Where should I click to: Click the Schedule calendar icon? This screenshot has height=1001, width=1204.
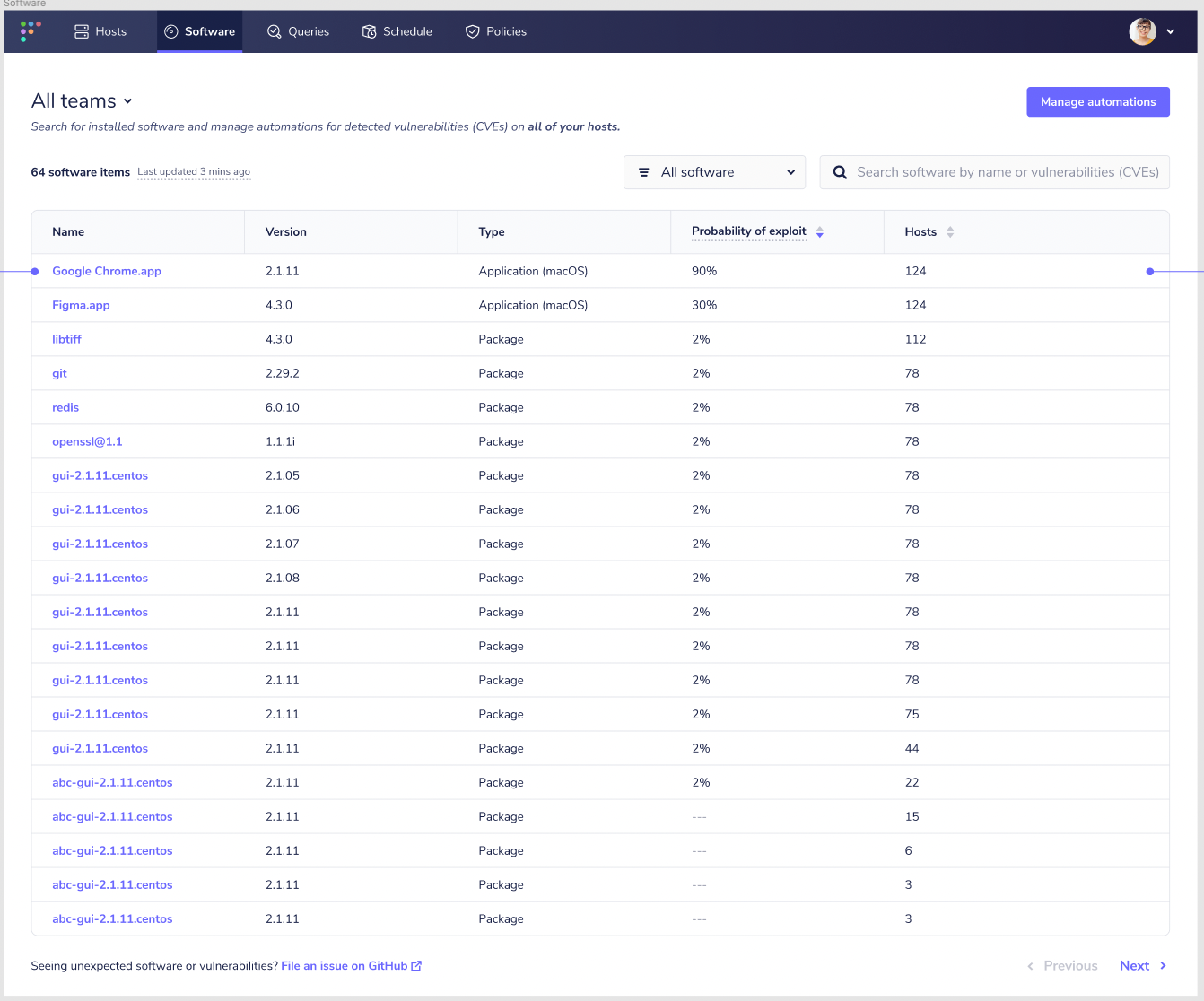click(x=368, y=31)
